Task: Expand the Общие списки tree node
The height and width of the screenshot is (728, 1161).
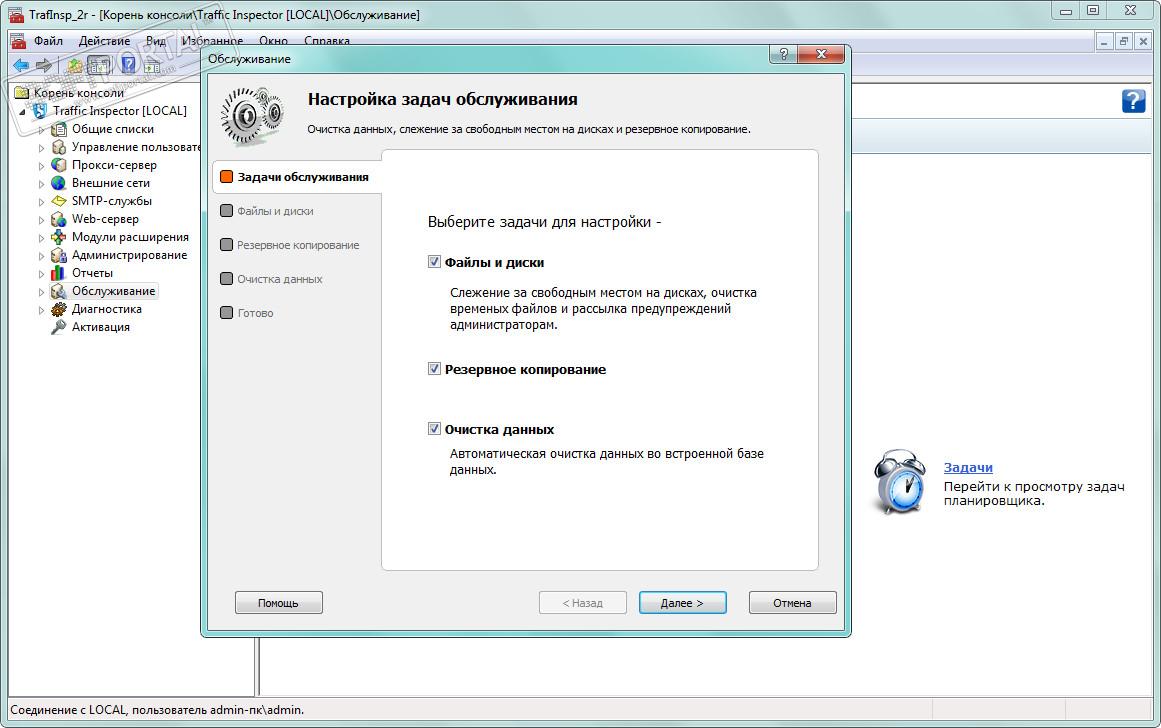Action: point(41,130)
